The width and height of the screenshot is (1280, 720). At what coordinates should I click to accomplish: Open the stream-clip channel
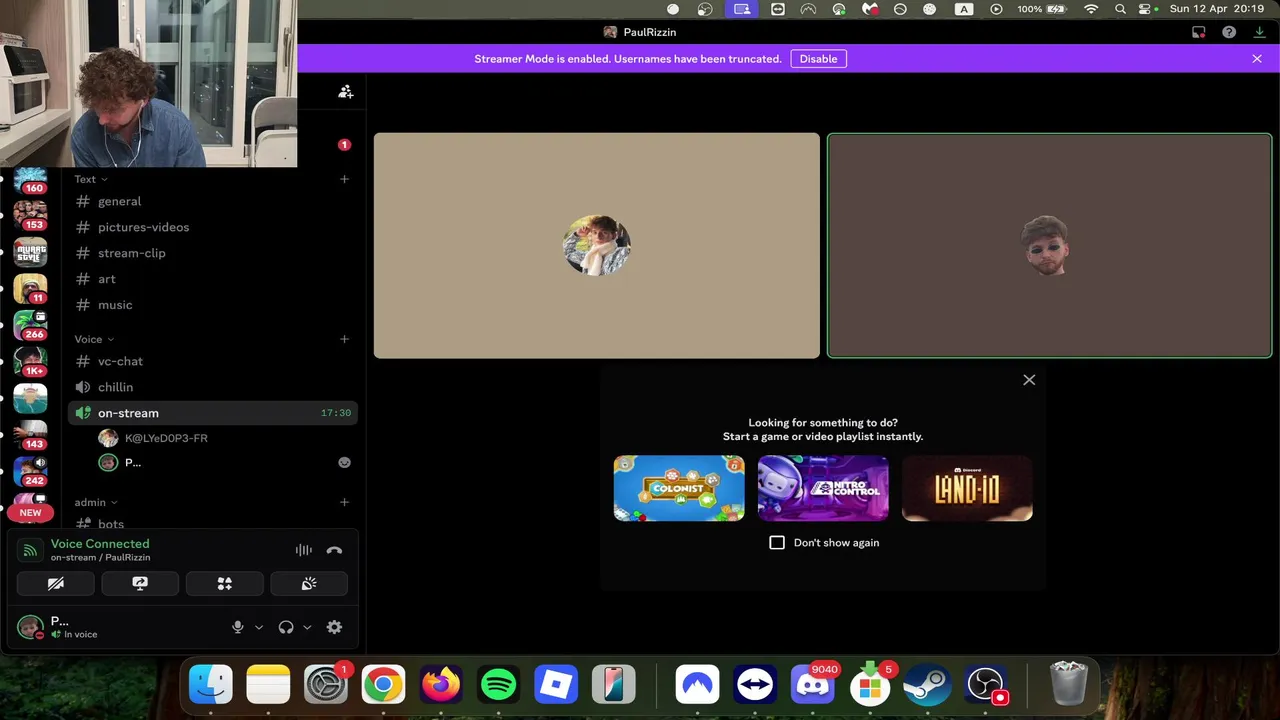click(213, 253)
